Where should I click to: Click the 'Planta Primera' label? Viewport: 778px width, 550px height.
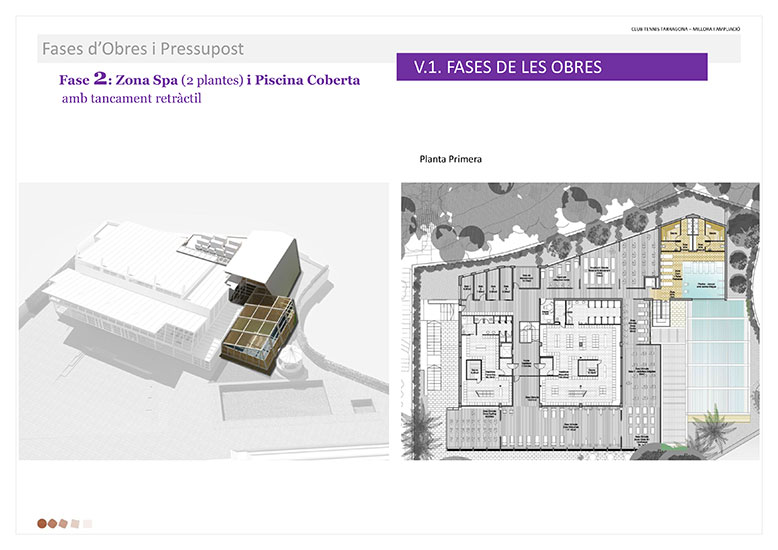click(451, 158)
